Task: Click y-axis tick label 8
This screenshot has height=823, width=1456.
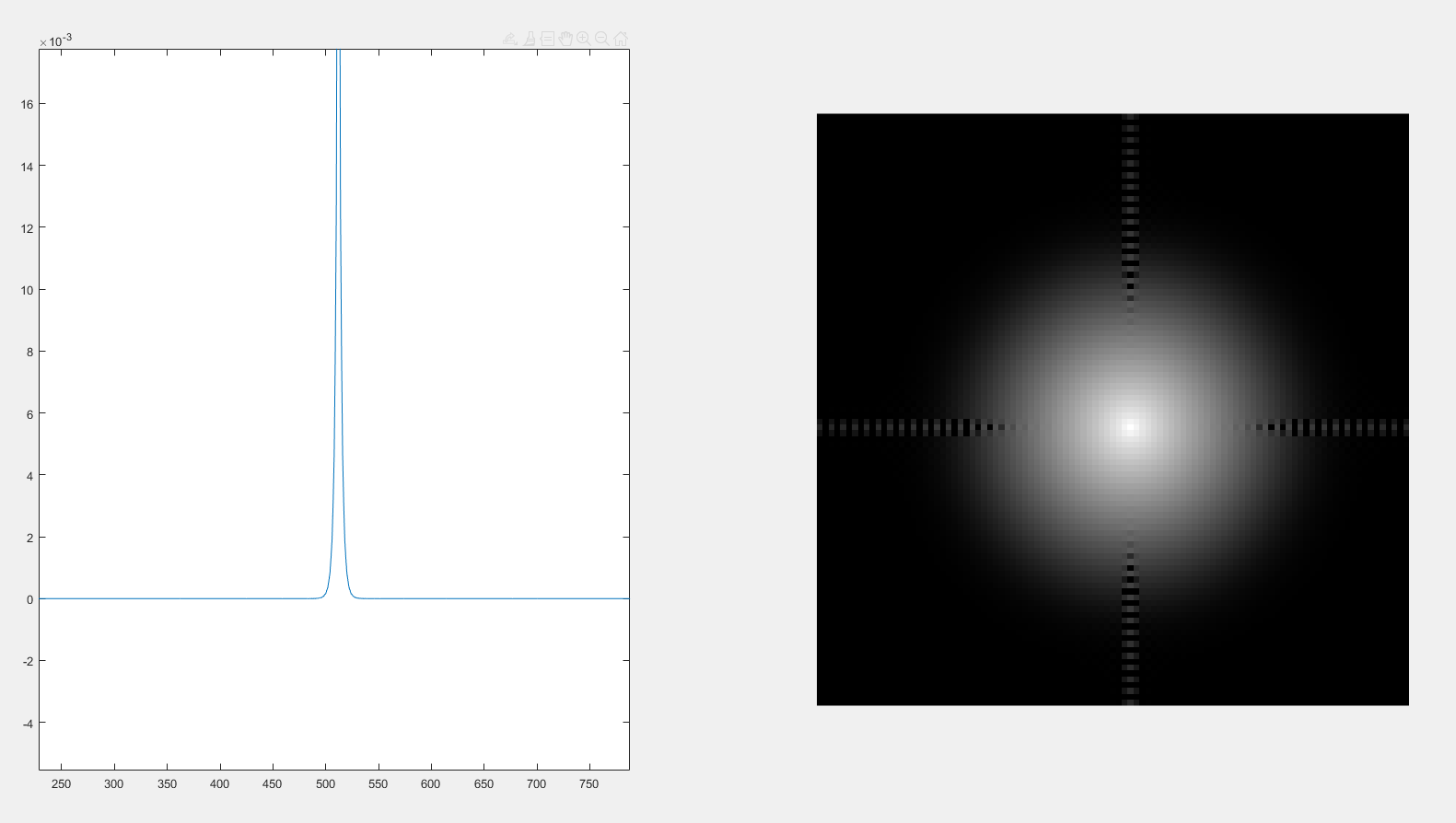Action: tap(29, 353)
